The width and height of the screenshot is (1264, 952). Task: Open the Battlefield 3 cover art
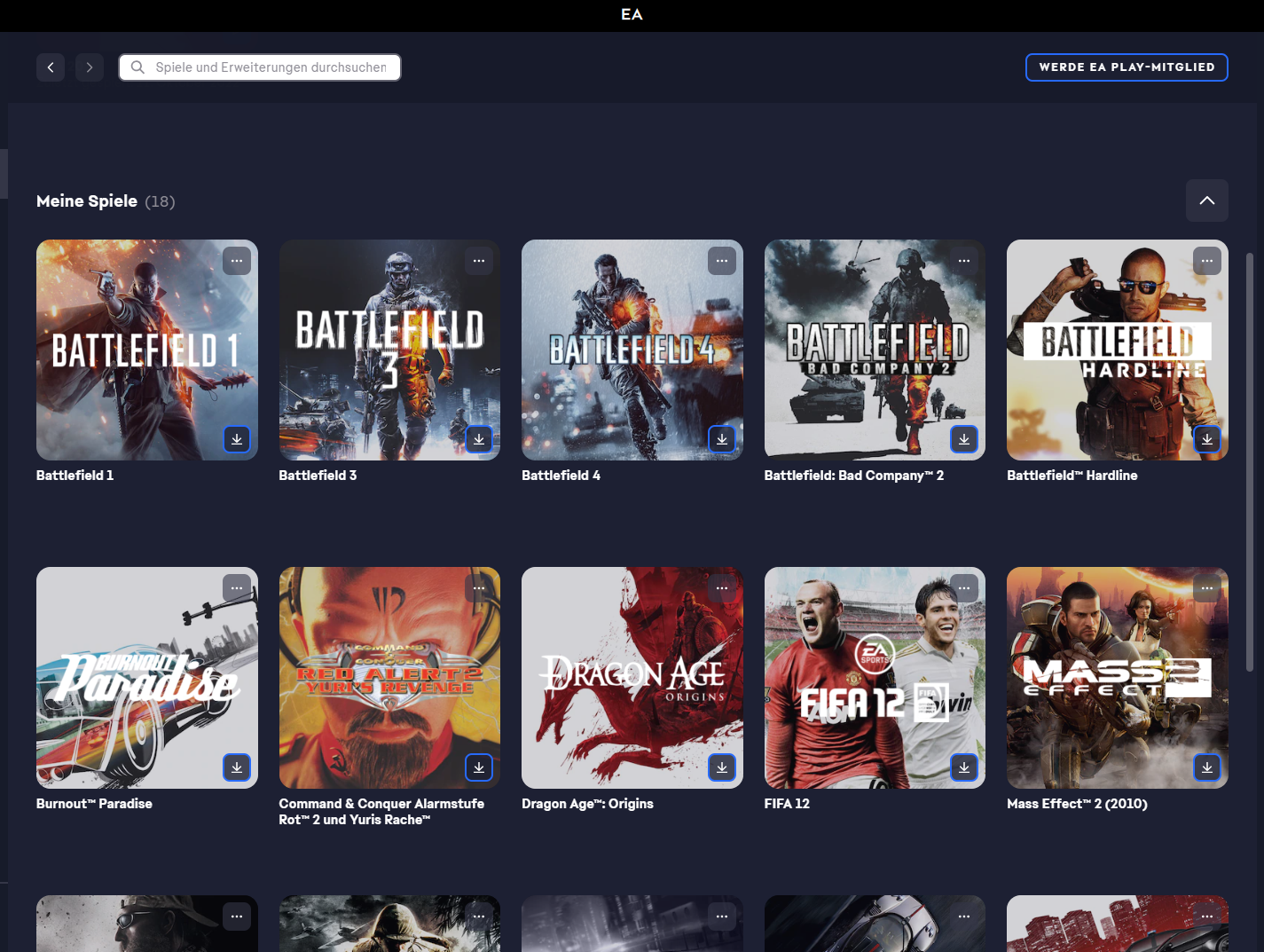pos(389,350)
